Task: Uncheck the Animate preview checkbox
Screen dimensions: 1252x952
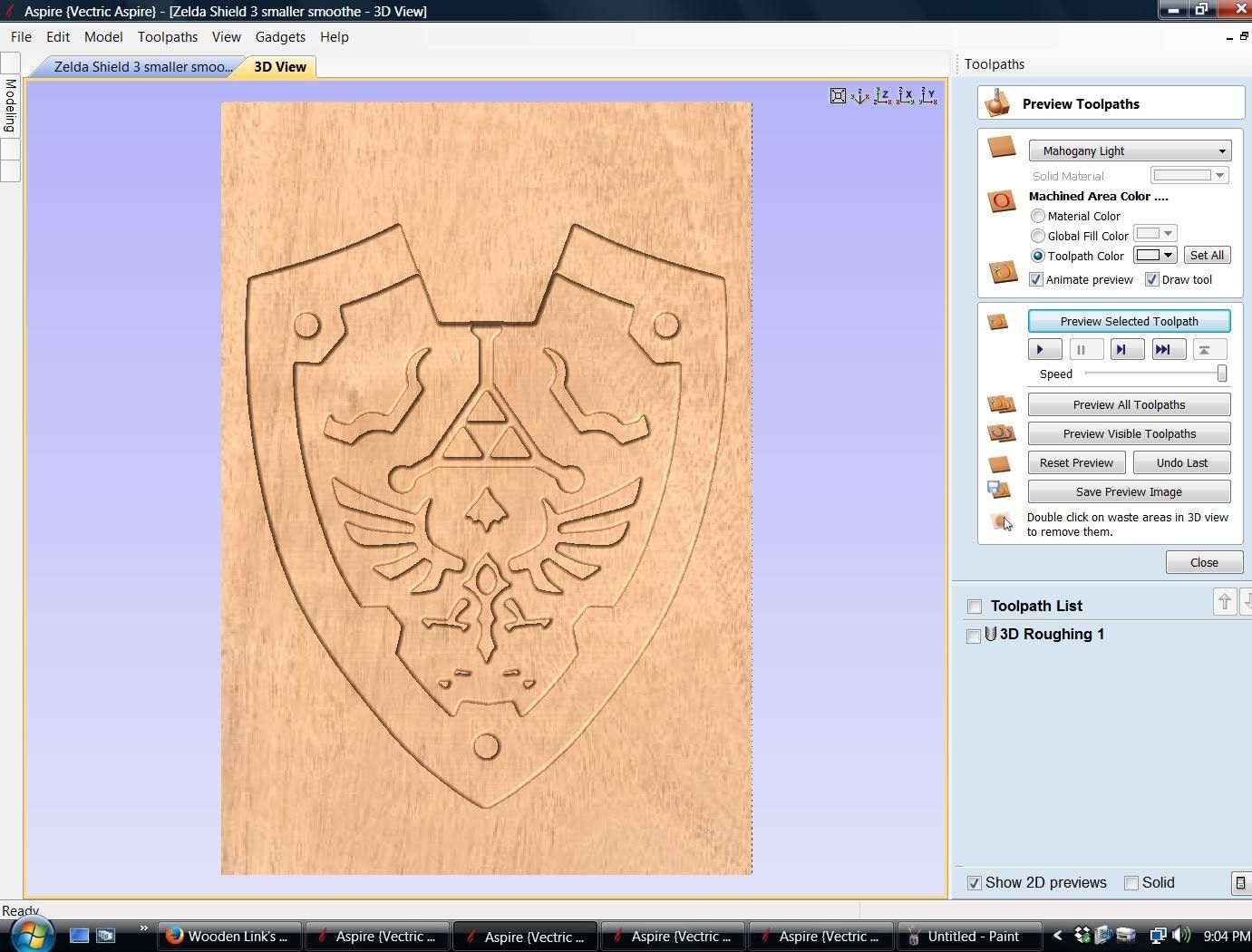Action: [x=1035, y=279]
